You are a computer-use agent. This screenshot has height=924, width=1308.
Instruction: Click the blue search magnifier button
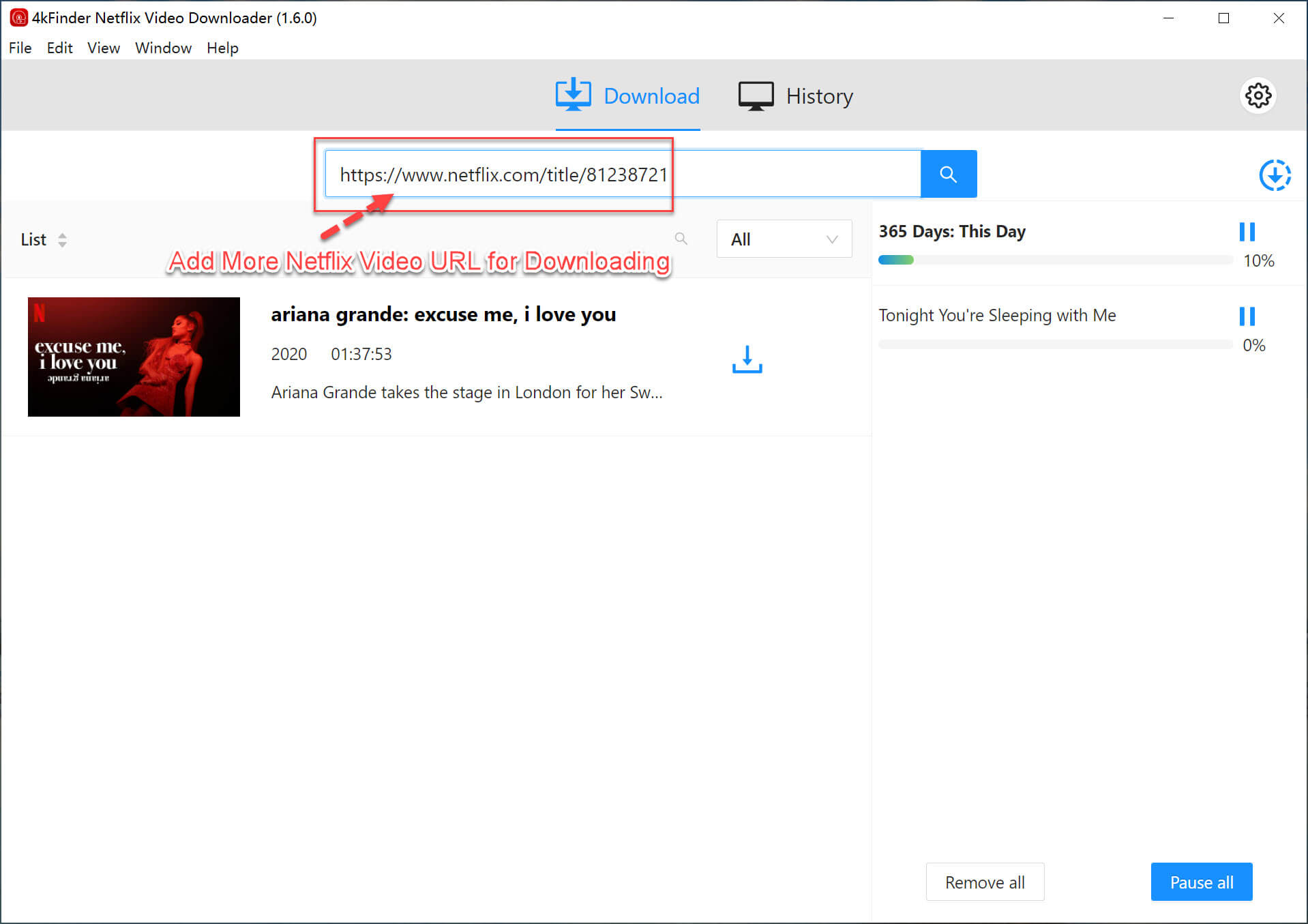(x=948, y=174)
